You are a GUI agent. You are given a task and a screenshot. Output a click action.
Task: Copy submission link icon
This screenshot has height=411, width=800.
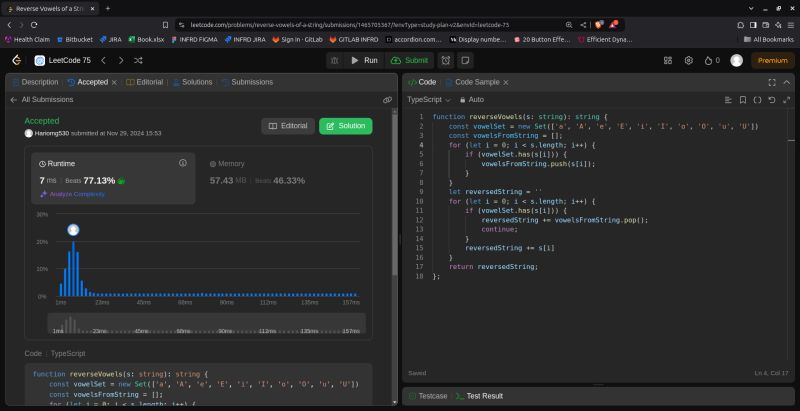coord(387,100)
